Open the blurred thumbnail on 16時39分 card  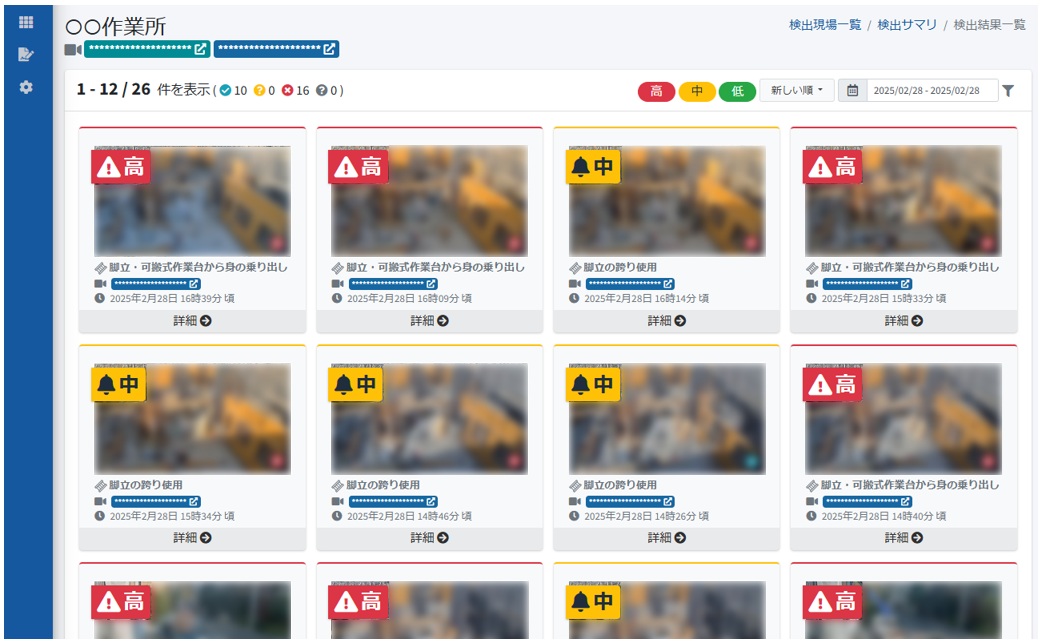pyautogui.click(x=193, y=201)
